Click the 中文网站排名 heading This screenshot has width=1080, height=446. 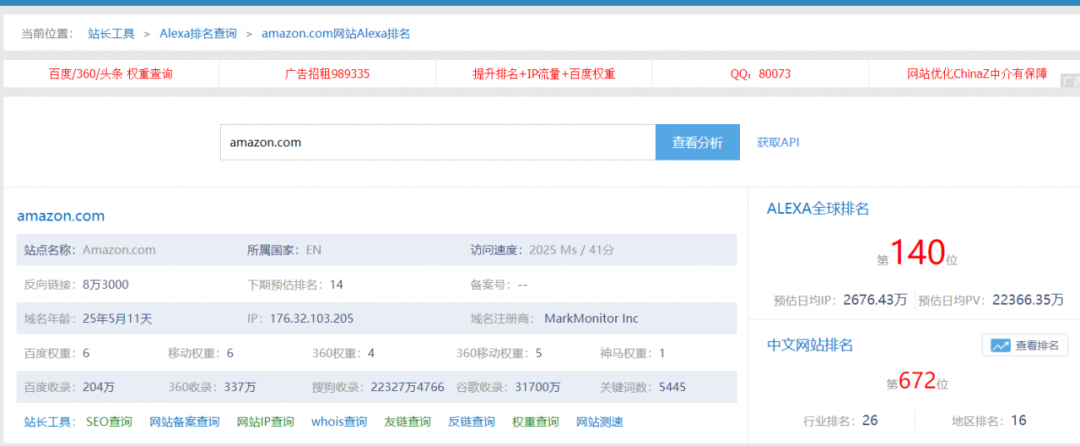click(x=810, y=344)
